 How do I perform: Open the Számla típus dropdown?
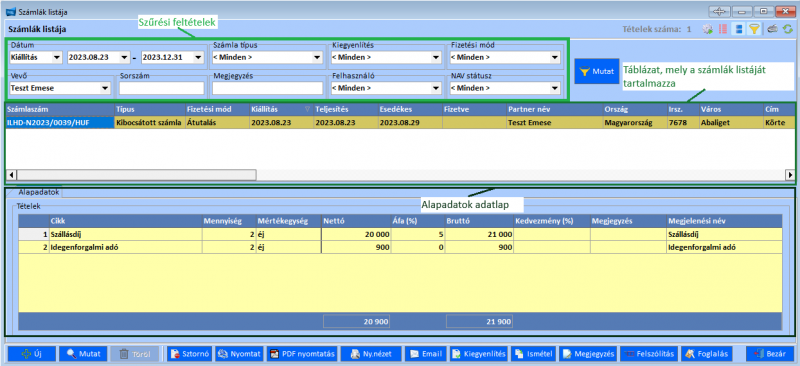(267, 57)
